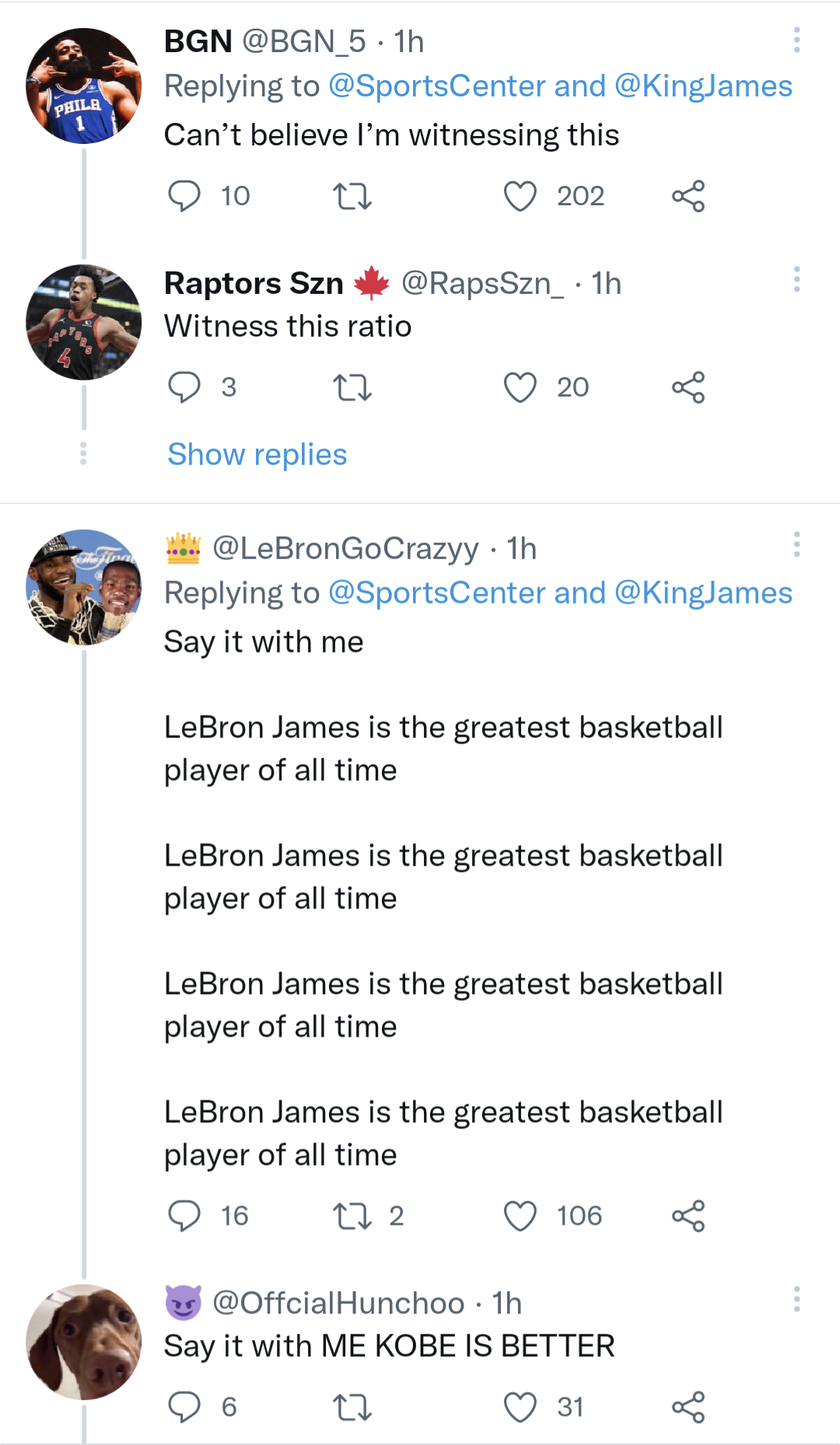Image resolution: width=840 pixels, height=1445 pixels.
Task: Open more options on Raptors Szn's tweet
Action: [796, 278]
